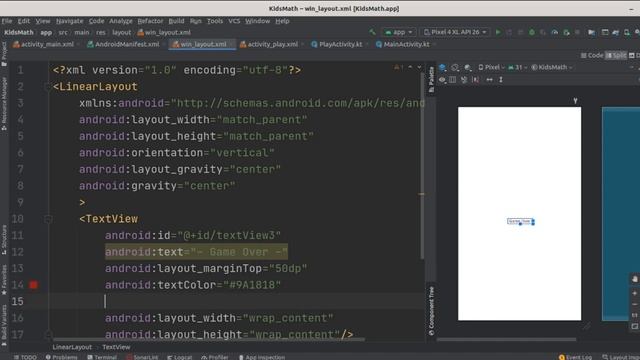Screen dimensions: 640x360
Task: Click the layout breadcrumb in navigation bar
Action: tap(121, 32)
